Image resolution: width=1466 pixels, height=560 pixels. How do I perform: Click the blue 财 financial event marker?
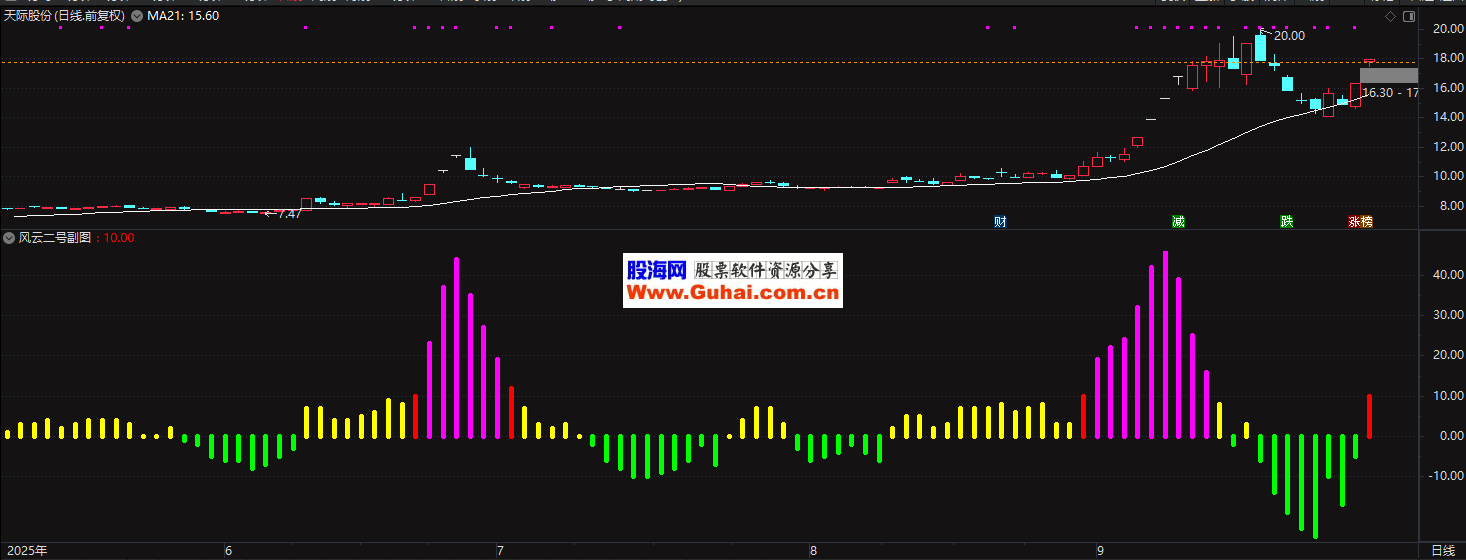[x=999, y=221]
